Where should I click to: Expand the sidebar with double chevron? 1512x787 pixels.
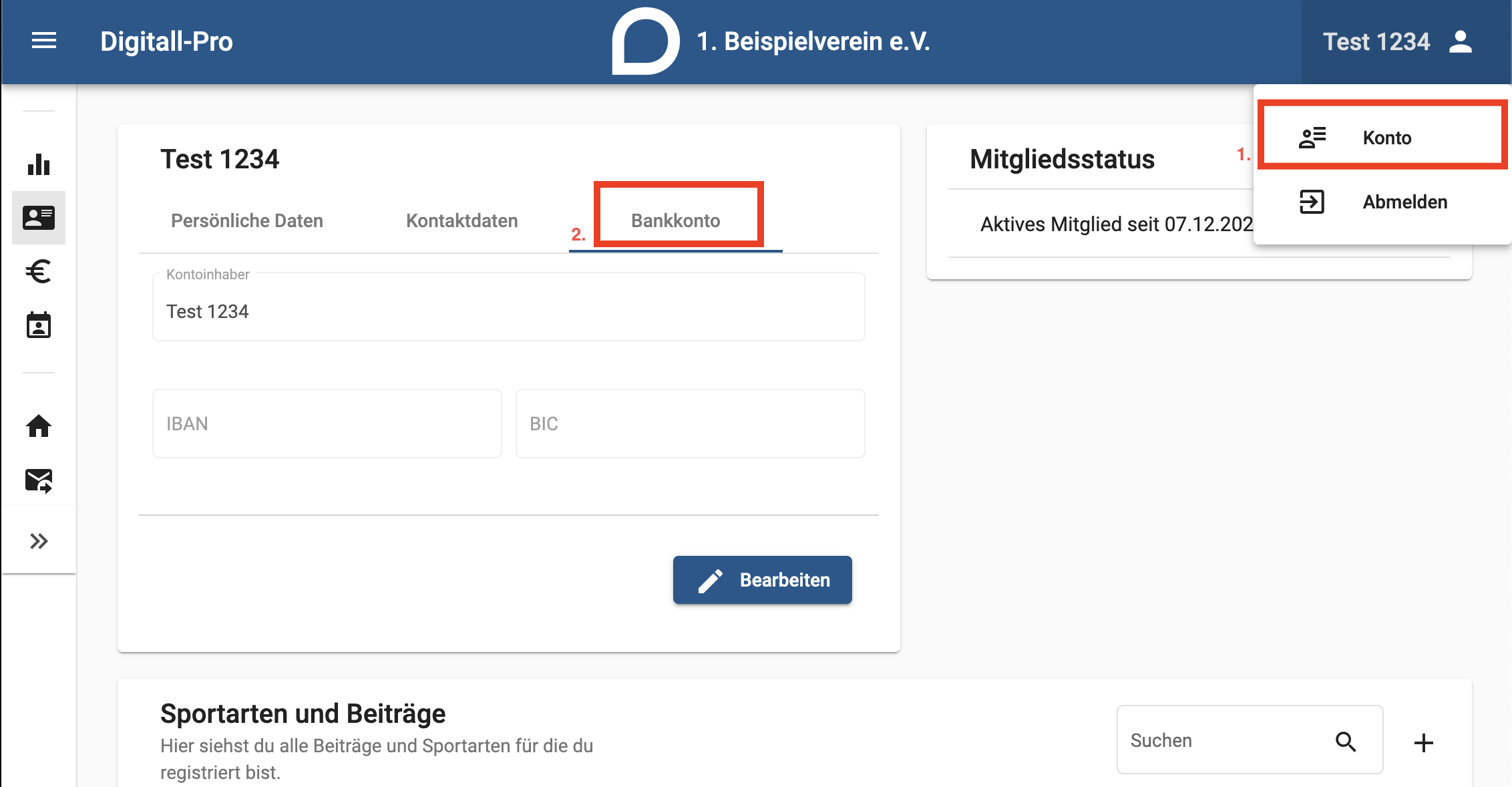coord(39,541)
